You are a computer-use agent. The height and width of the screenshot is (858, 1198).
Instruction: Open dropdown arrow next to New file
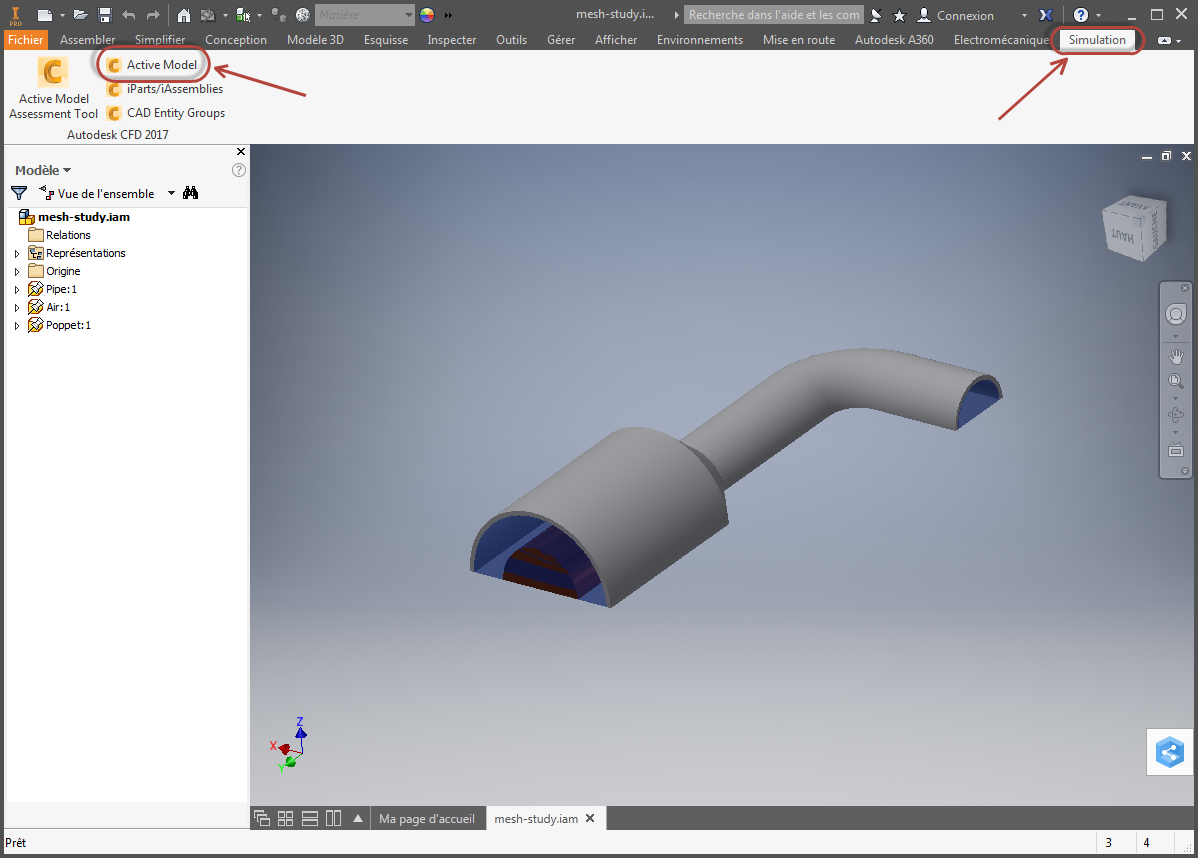click(63, 15)
